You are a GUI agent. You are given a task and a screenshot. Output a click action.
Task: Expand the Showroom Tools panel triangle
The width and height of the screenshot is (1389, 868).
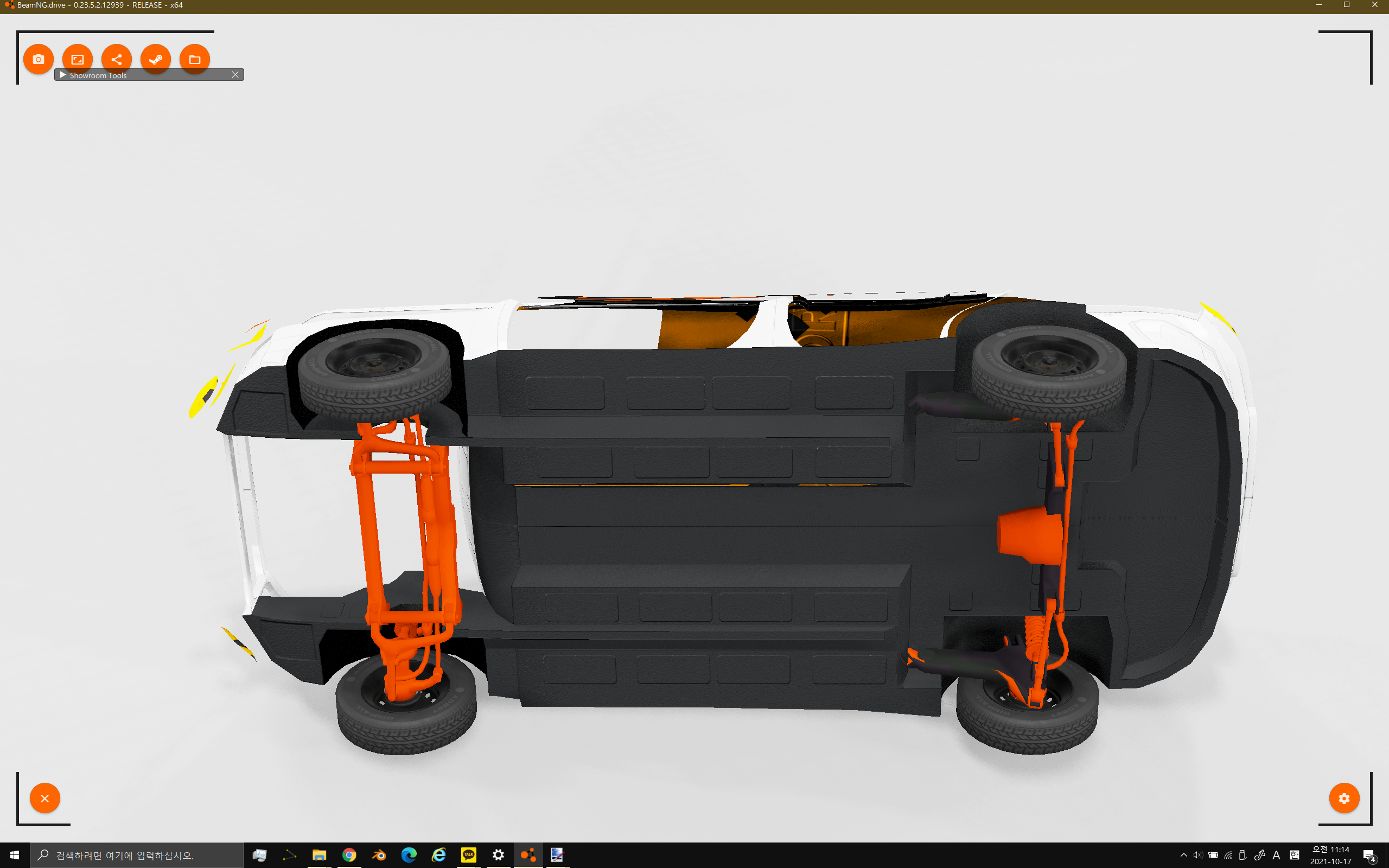(x=62, y=75)
